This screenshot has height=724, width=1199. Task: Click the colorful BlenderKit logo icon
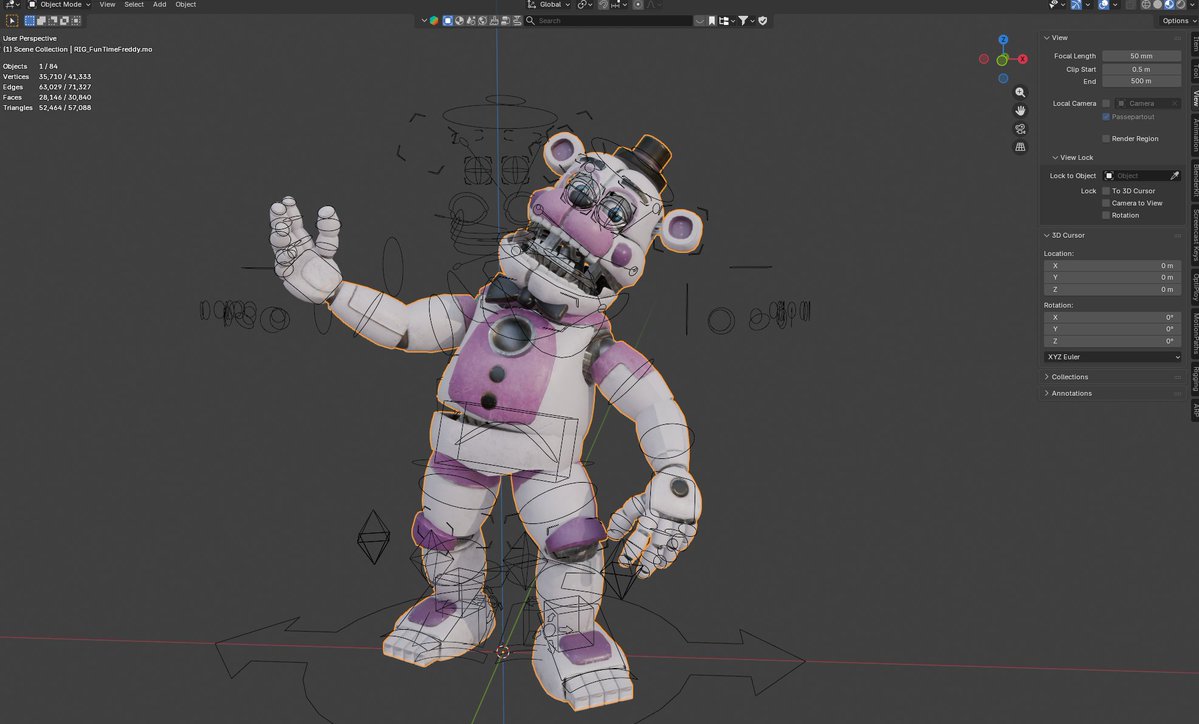coord(434,21)
